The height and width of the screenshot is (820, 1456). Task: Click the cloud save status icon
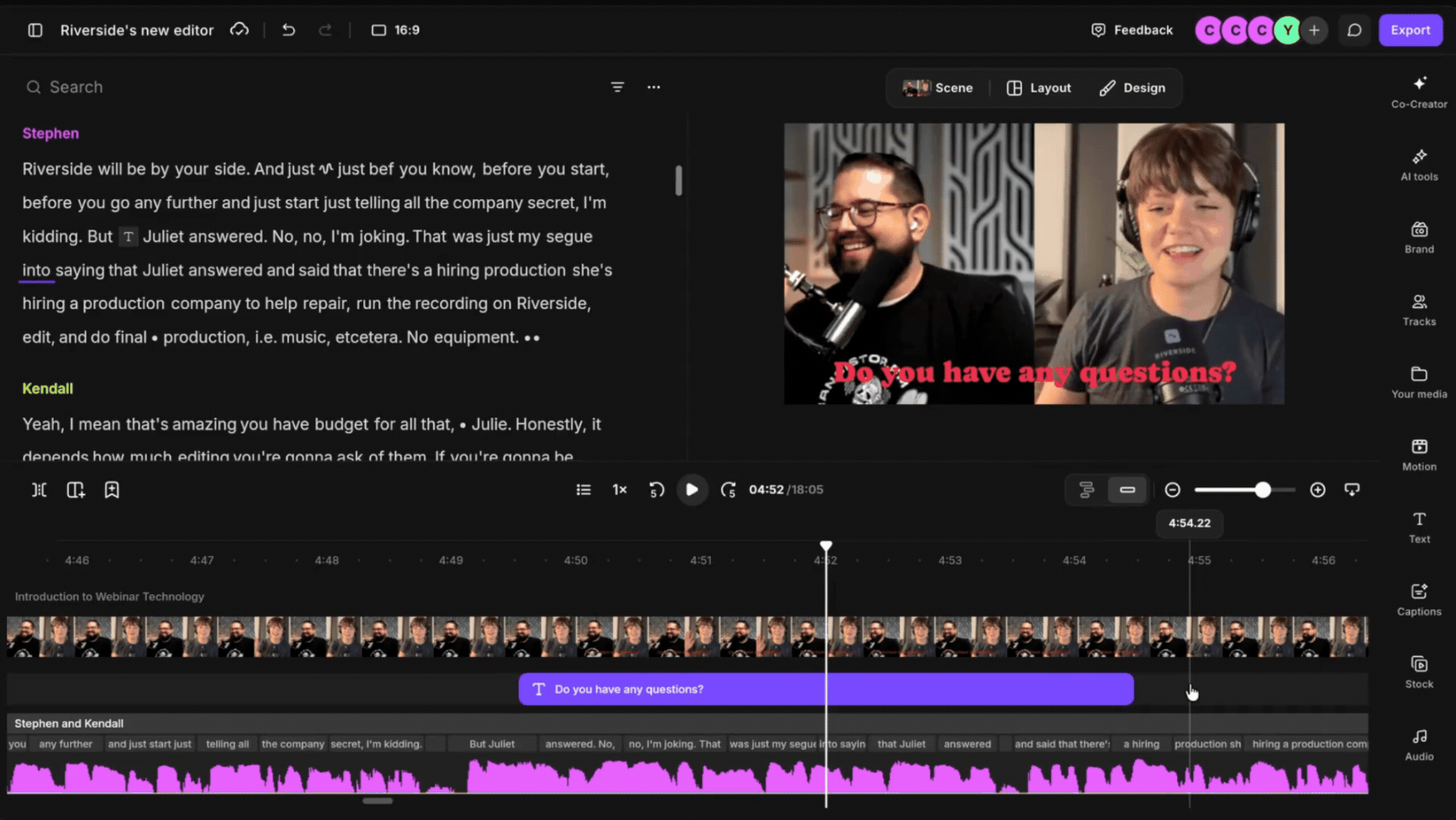240,30
